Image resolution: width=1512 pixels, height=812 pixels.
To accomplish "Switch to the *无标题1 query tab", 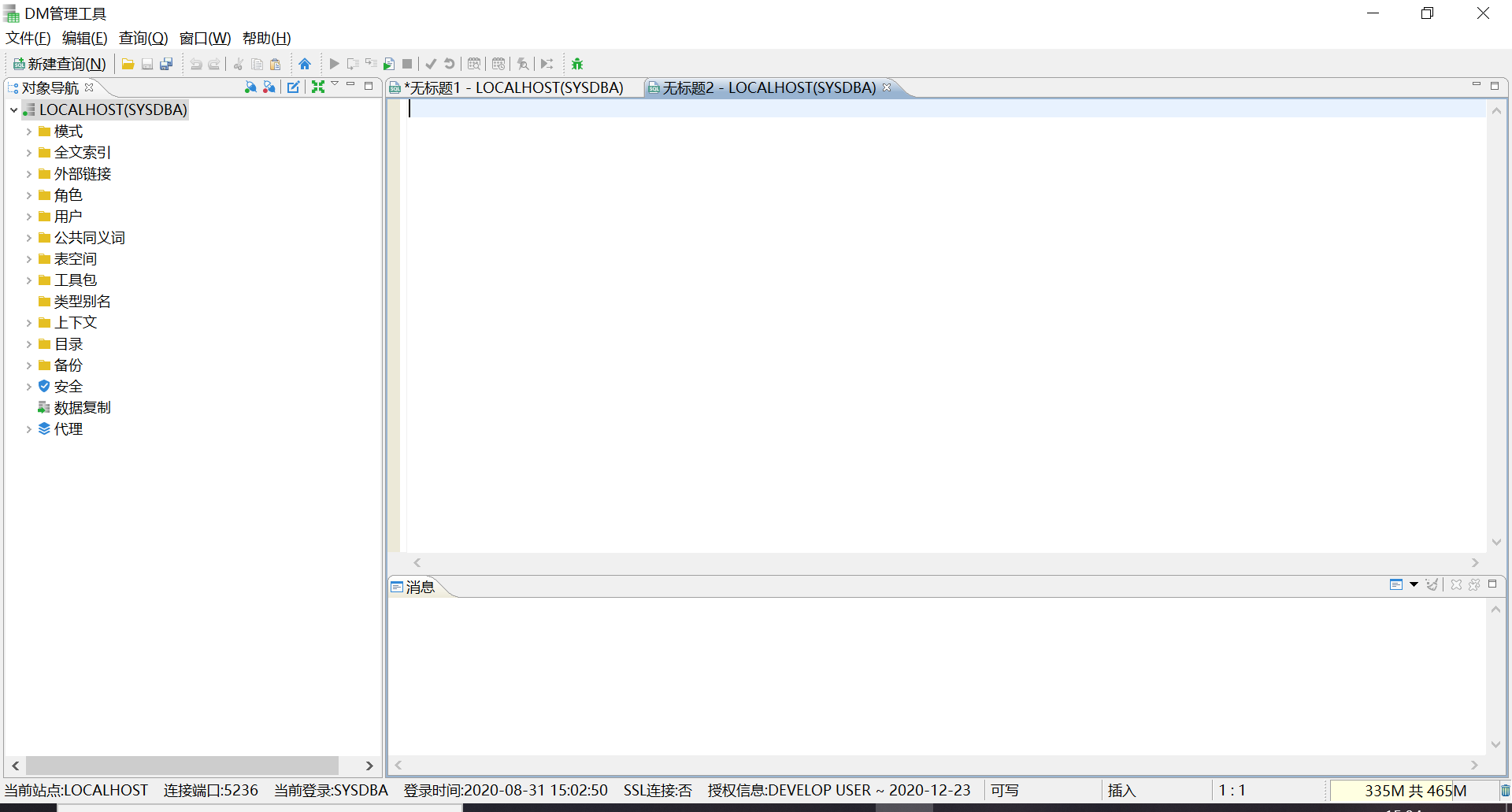I will (x=514, y=87).
